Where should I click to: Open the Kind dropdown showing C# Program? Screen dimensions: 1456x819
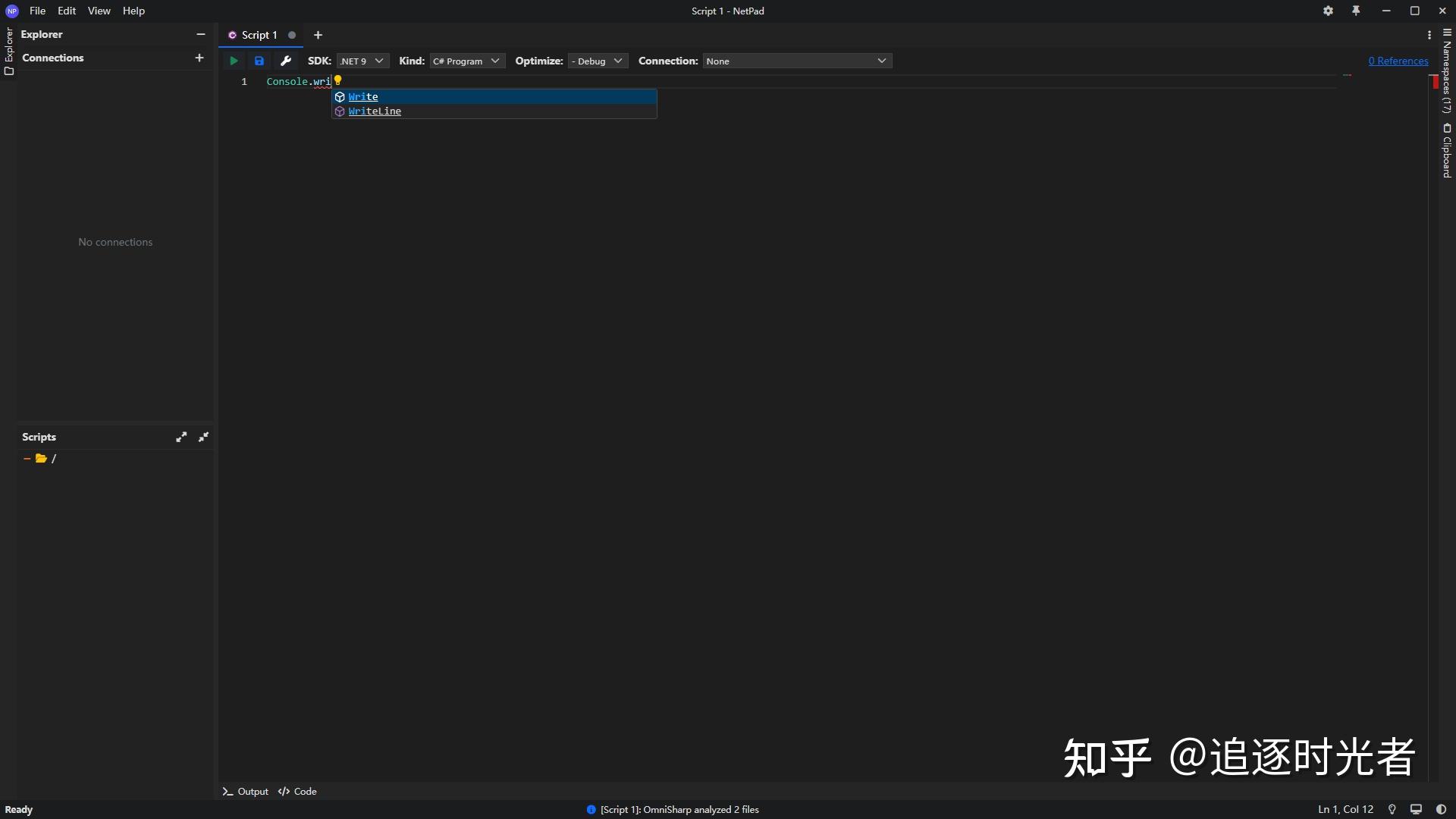coord(466,61)
